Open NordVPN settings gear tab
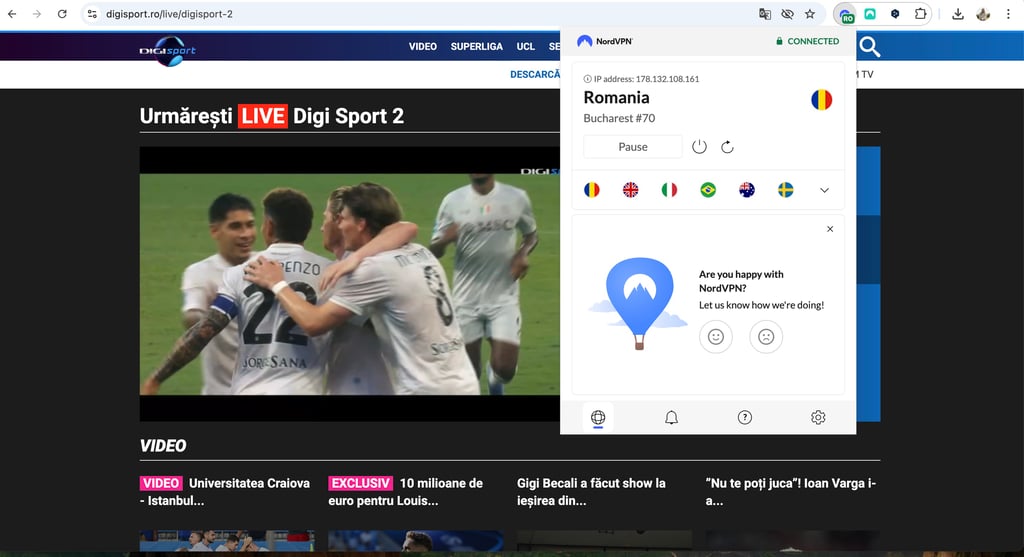Viewport: 1024px width, 557px height. click(818, 417)
